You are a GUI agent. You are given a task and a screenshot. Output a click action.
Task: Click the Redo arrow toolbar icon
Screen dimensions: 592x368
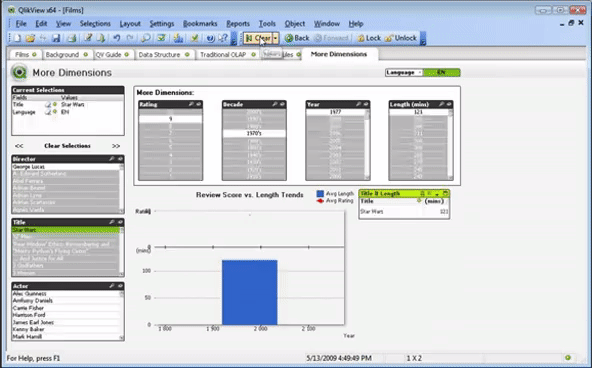click(130, 38)
